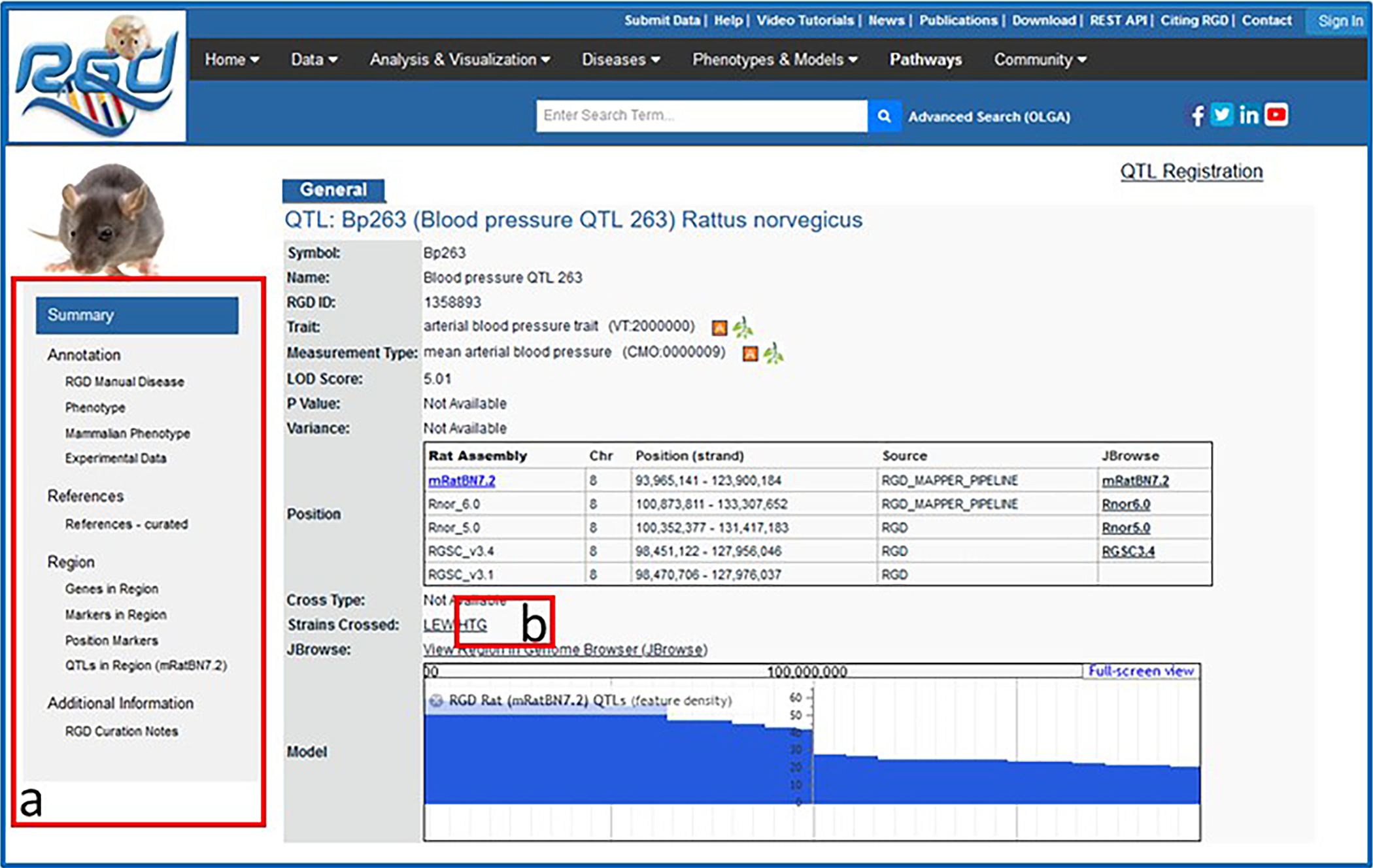
Task: Jump to Region section in sidebar
Action: (x=71, y=562)
